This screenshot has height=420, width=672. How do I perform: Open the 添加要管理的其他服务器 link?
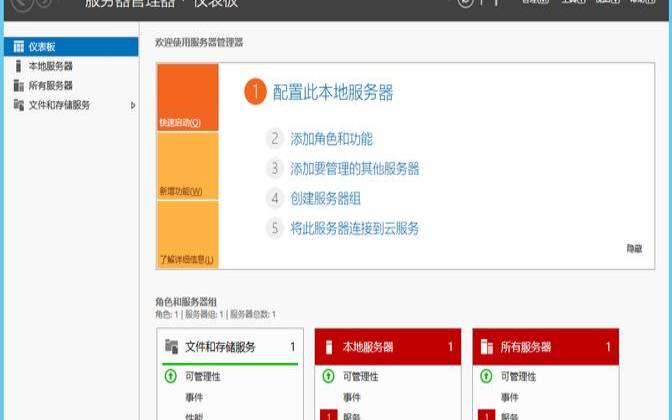[355, 168]
